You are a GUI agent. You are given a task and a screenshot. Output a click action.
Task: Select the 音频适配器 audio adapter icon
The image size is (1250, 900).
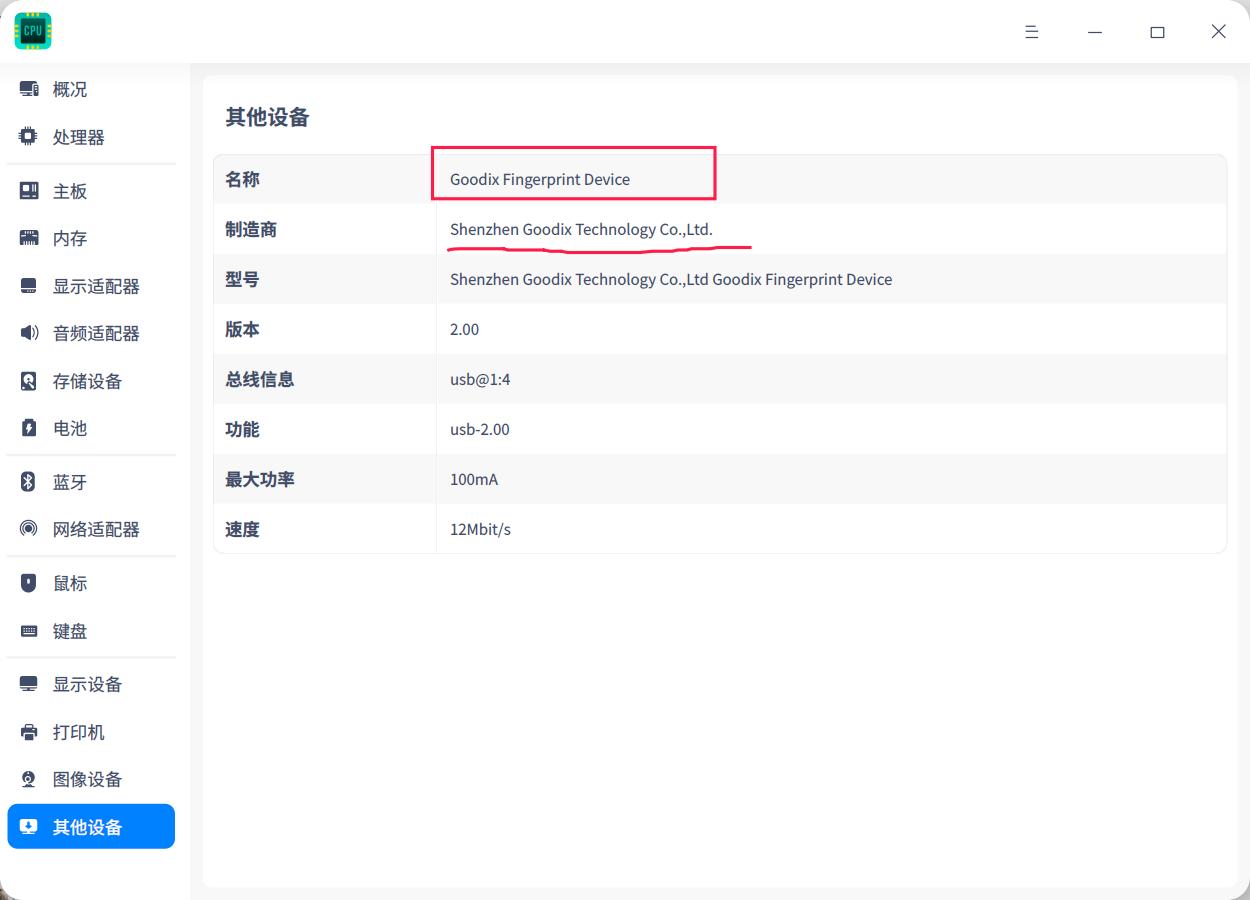(29, 333)
